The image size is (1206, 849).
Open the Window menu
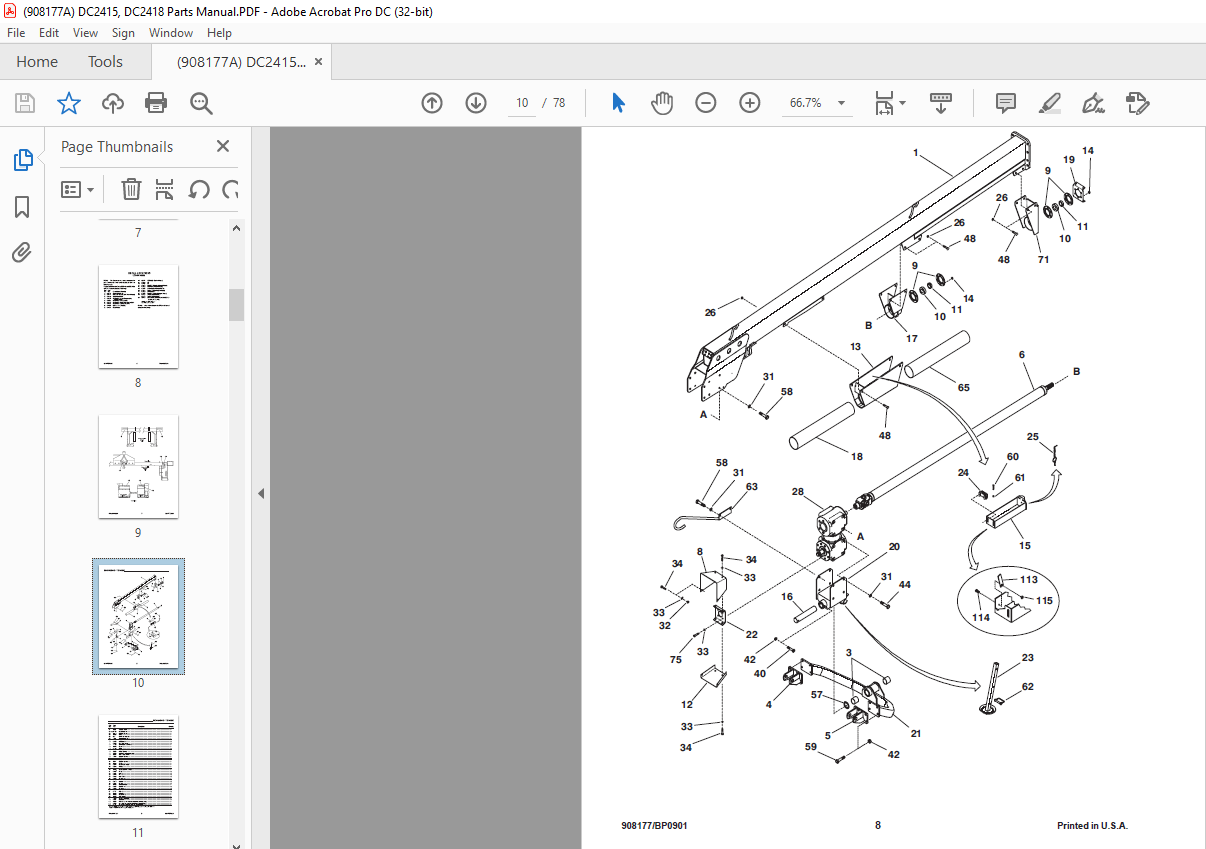171,33
